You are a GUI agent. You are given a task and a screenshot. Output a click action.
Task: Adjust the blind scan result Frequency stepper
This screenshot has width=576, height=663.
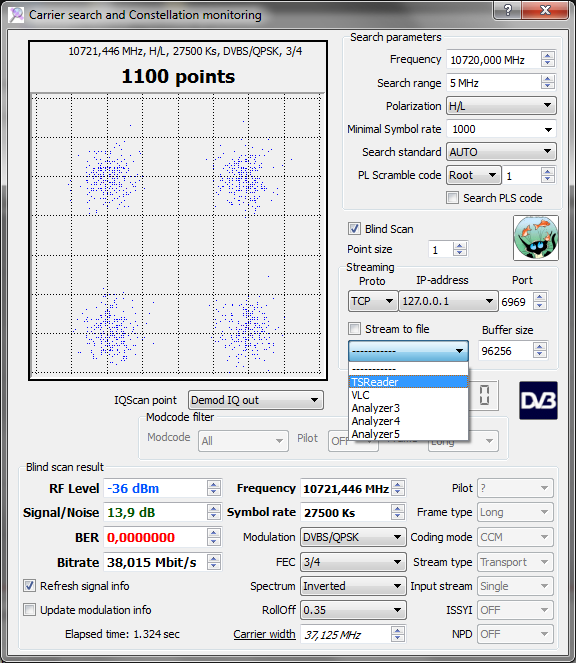click(398, 488)
